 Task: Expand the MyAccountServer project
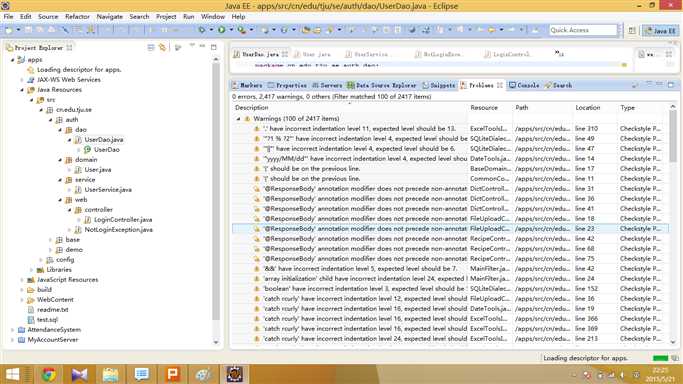pyautogui.click(x=12, y=340)
